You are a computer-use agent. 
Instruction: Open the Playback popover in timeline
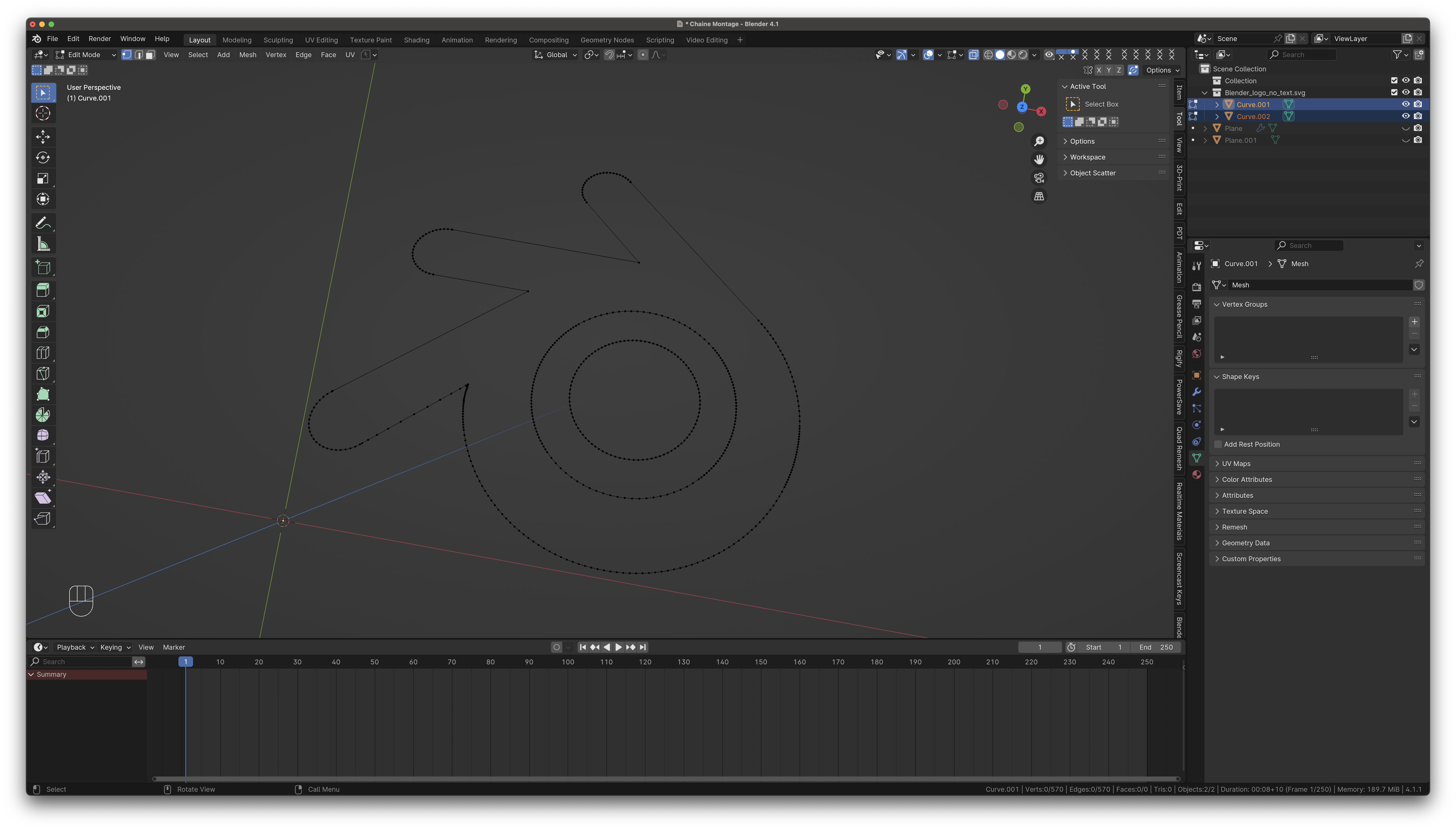75,648
